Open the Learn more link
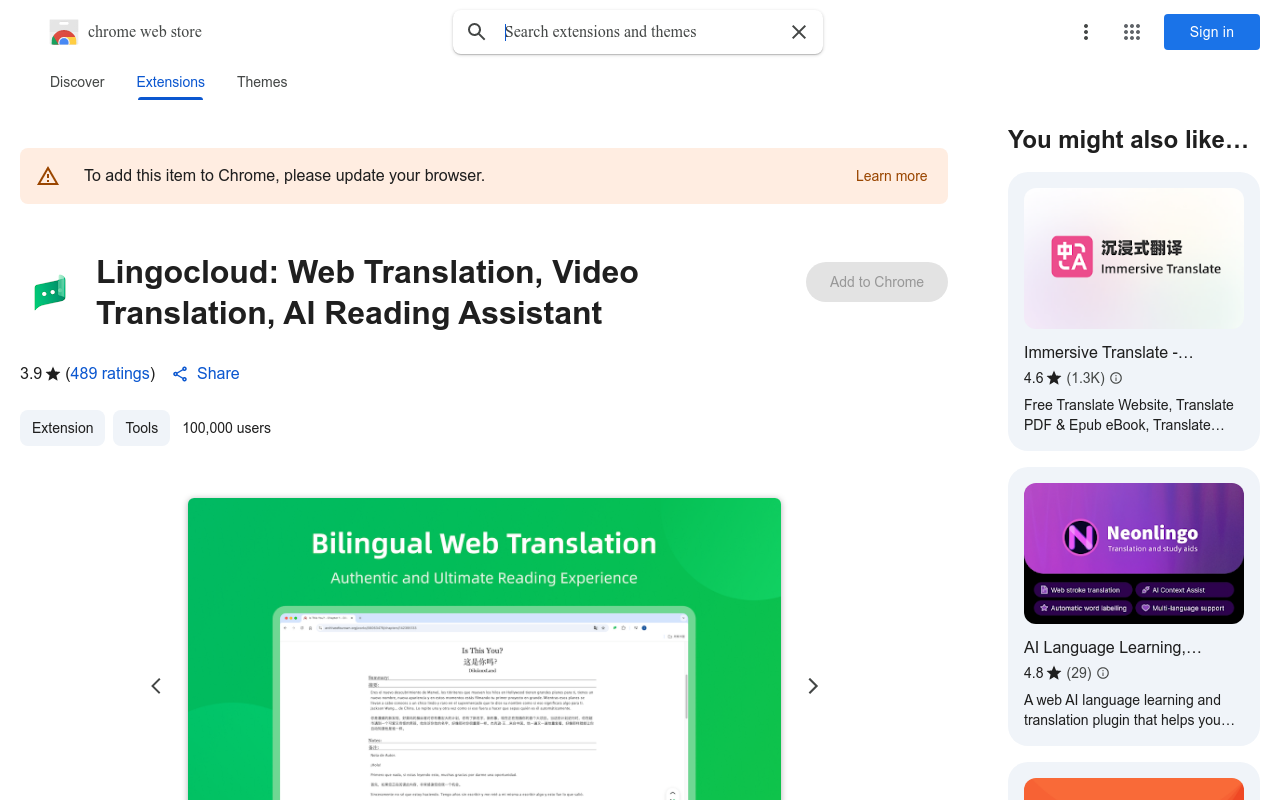 pyautogui.click(x=891, y=176)
